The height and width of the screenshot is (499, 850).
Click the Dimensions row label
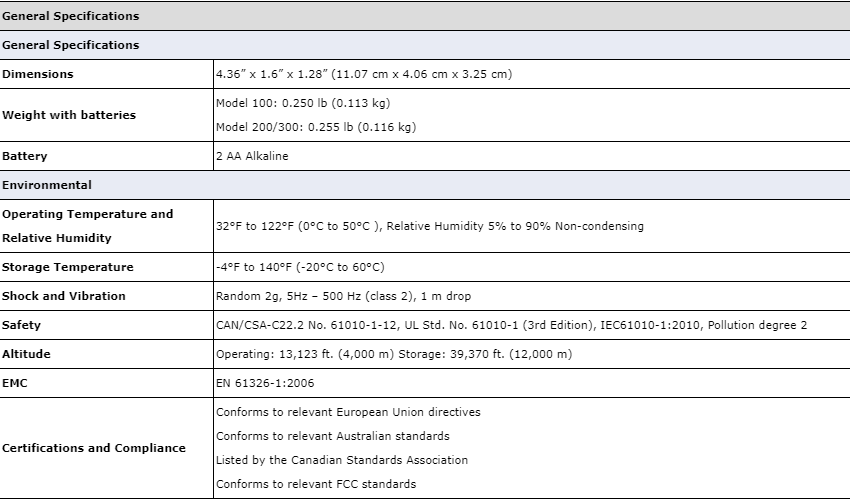(x=38, y=74)
